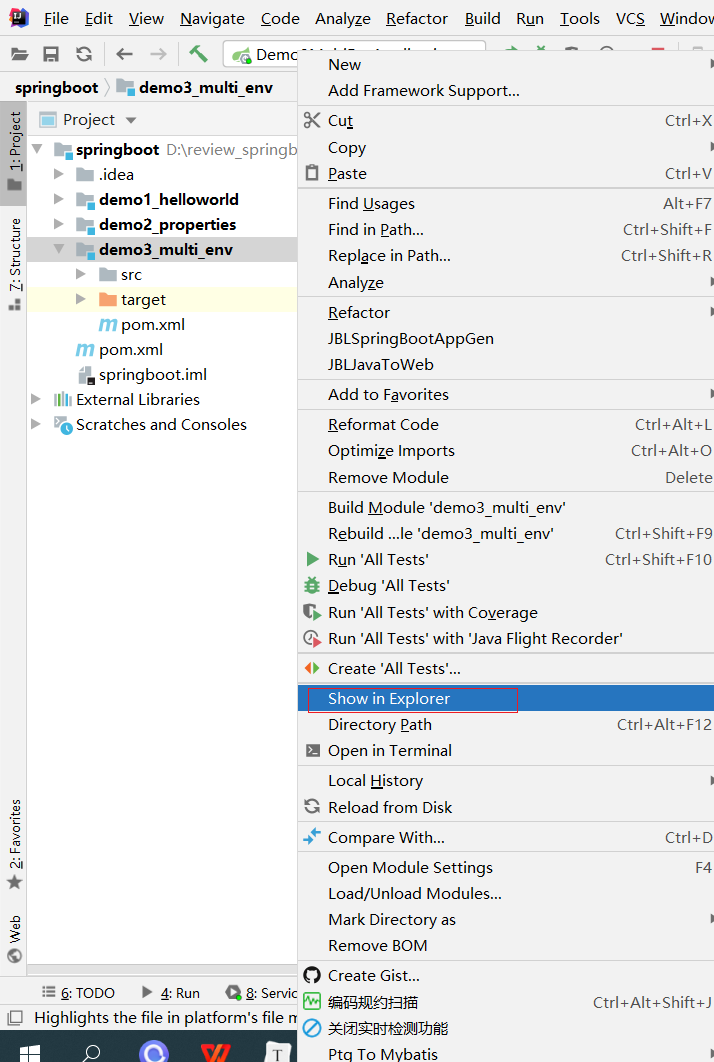This screenshot has width=714, height=1062.
Task: Click springboot in the navigation breadcrumb
Action: [x=57, y=87]
